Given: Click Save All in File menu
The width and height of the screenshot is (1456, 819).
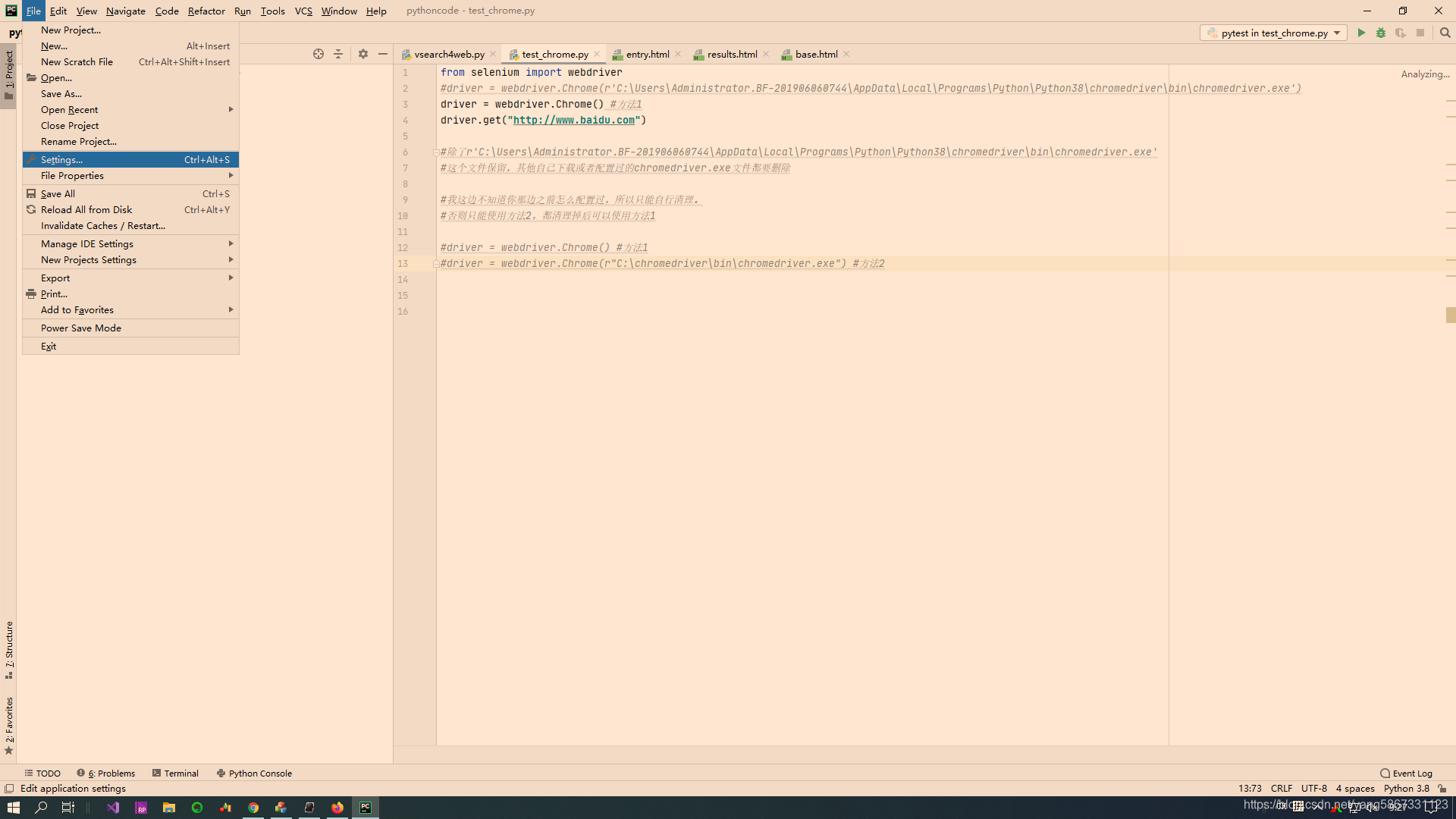Looking at the screenshot, I should pyautogui.click(x=130, y=194).
